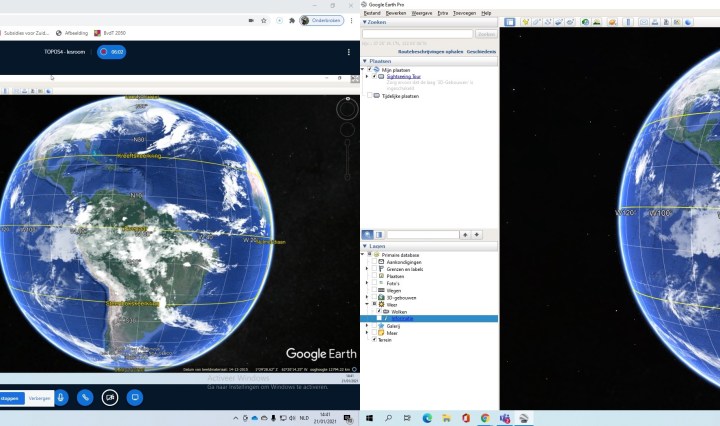
Task: Toggle the sidebar visibility button in toolbar
Action: click(510, 22)
